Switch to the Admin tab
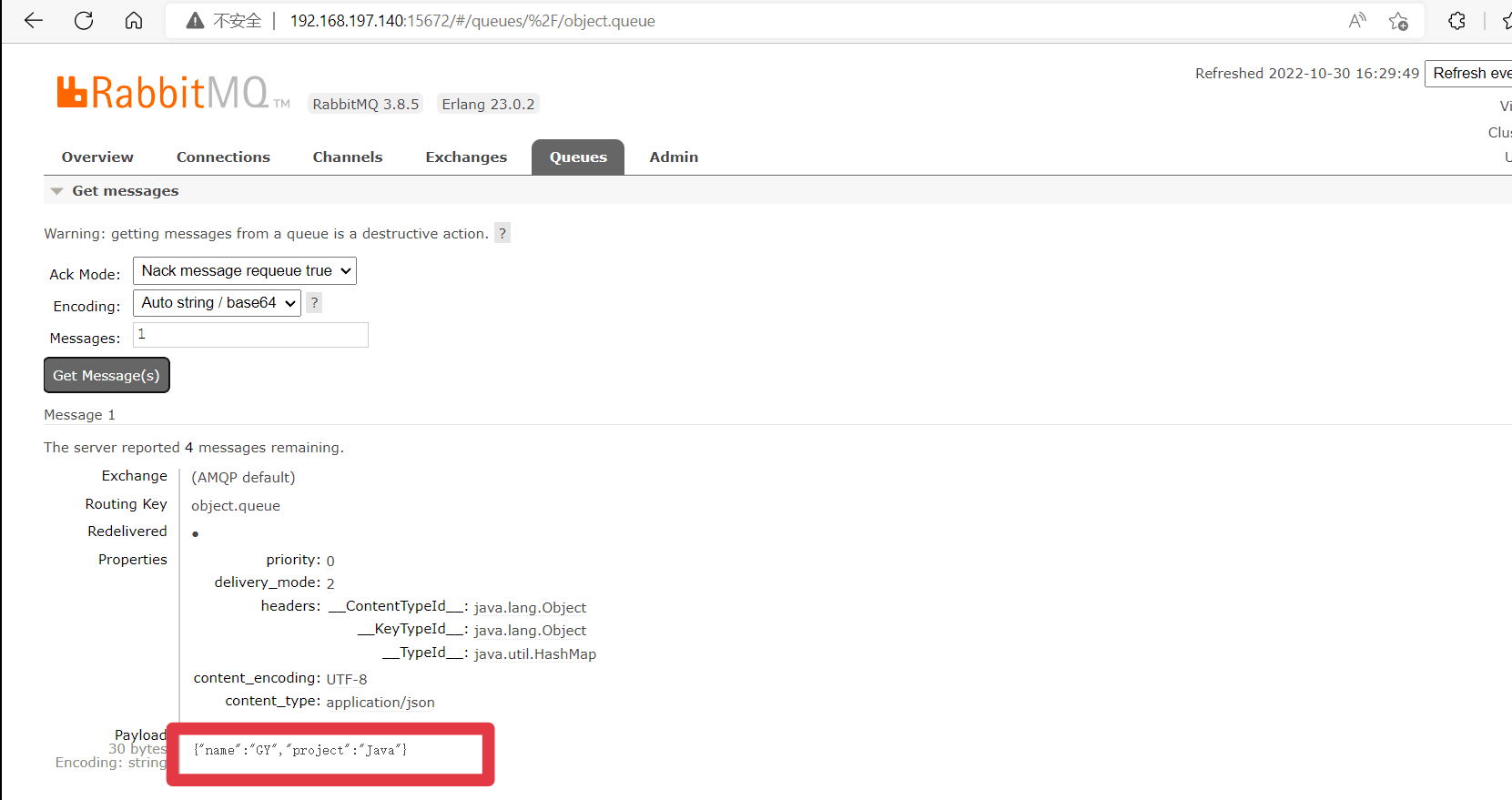The image size is (1512, 800). (x=674, y=157)
